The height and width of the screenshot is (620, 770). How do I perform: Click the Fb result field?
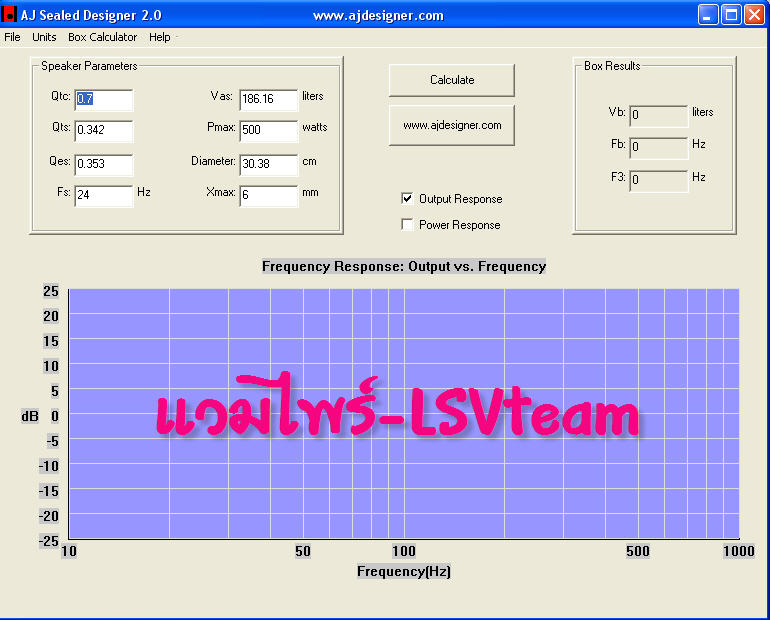pos(659,147)
